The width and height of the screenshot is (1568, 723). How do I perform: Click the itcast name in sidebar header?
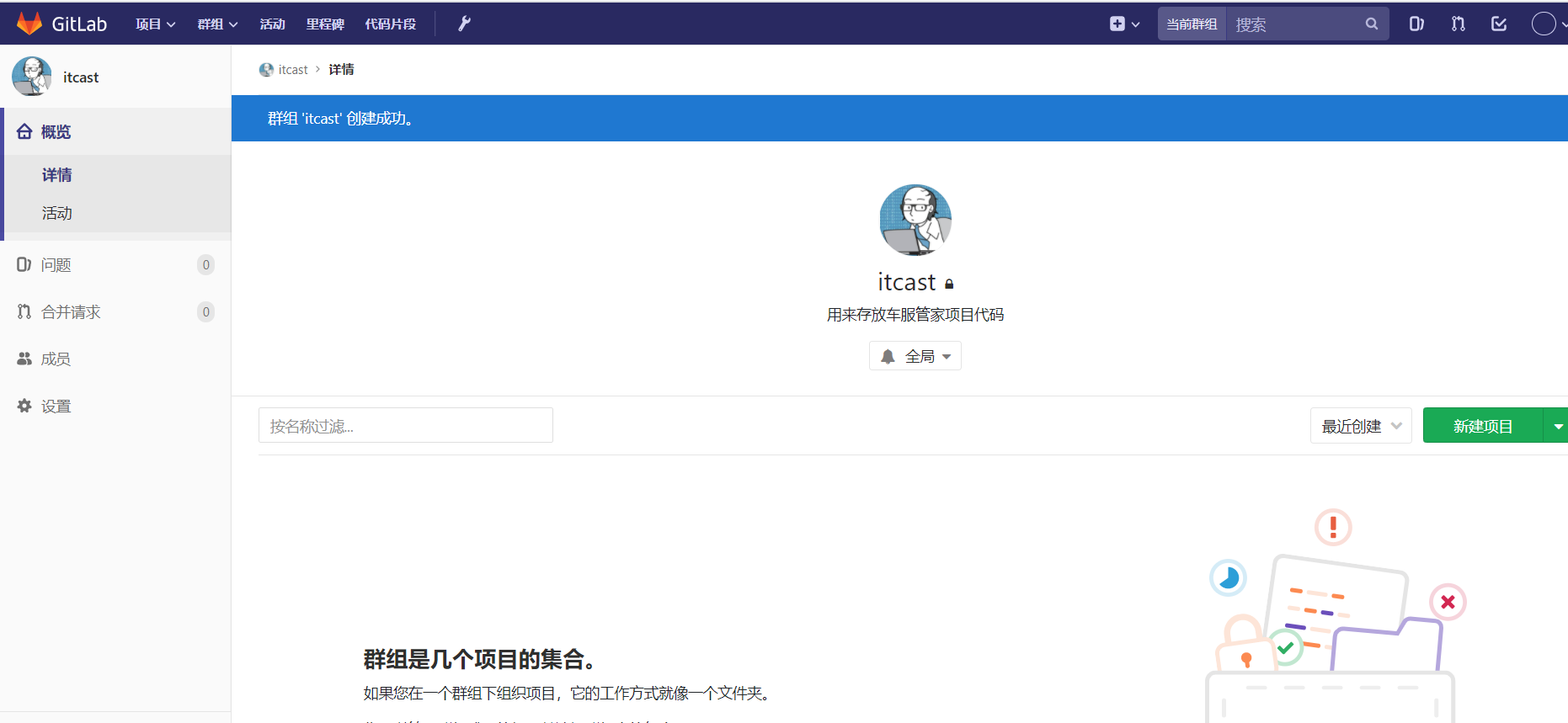(81, 77)
